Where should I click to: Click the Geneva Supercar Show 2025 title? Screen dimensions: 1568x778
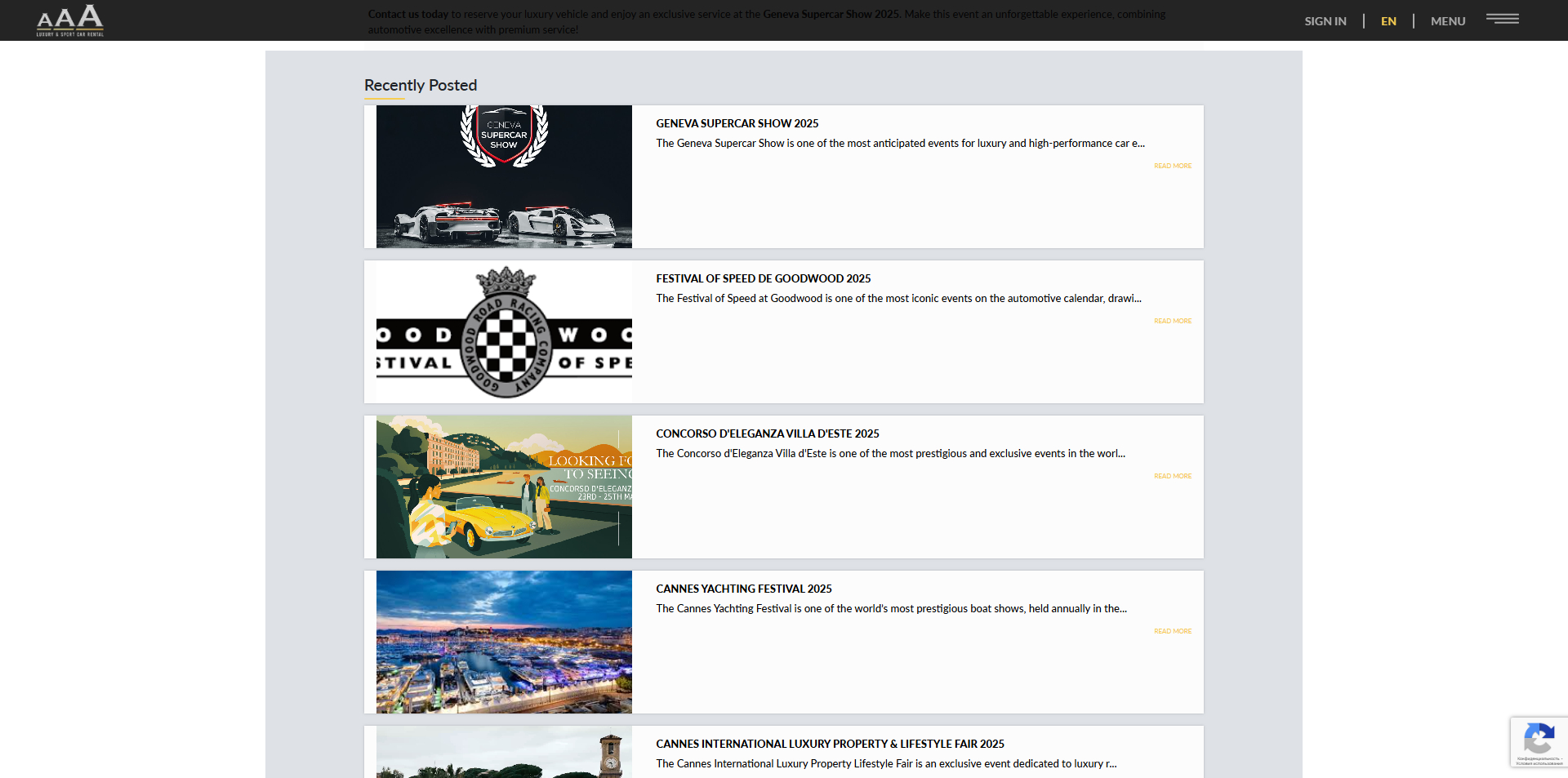(737, 123)
